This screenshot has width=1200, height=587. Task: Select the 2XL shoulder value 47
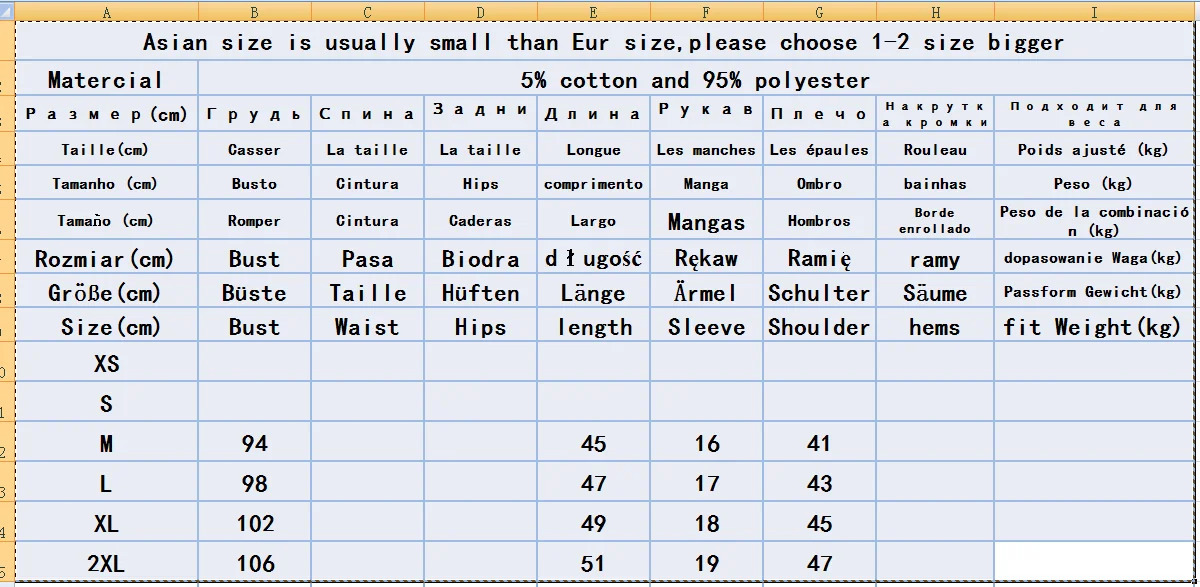[x=819, y=564]
